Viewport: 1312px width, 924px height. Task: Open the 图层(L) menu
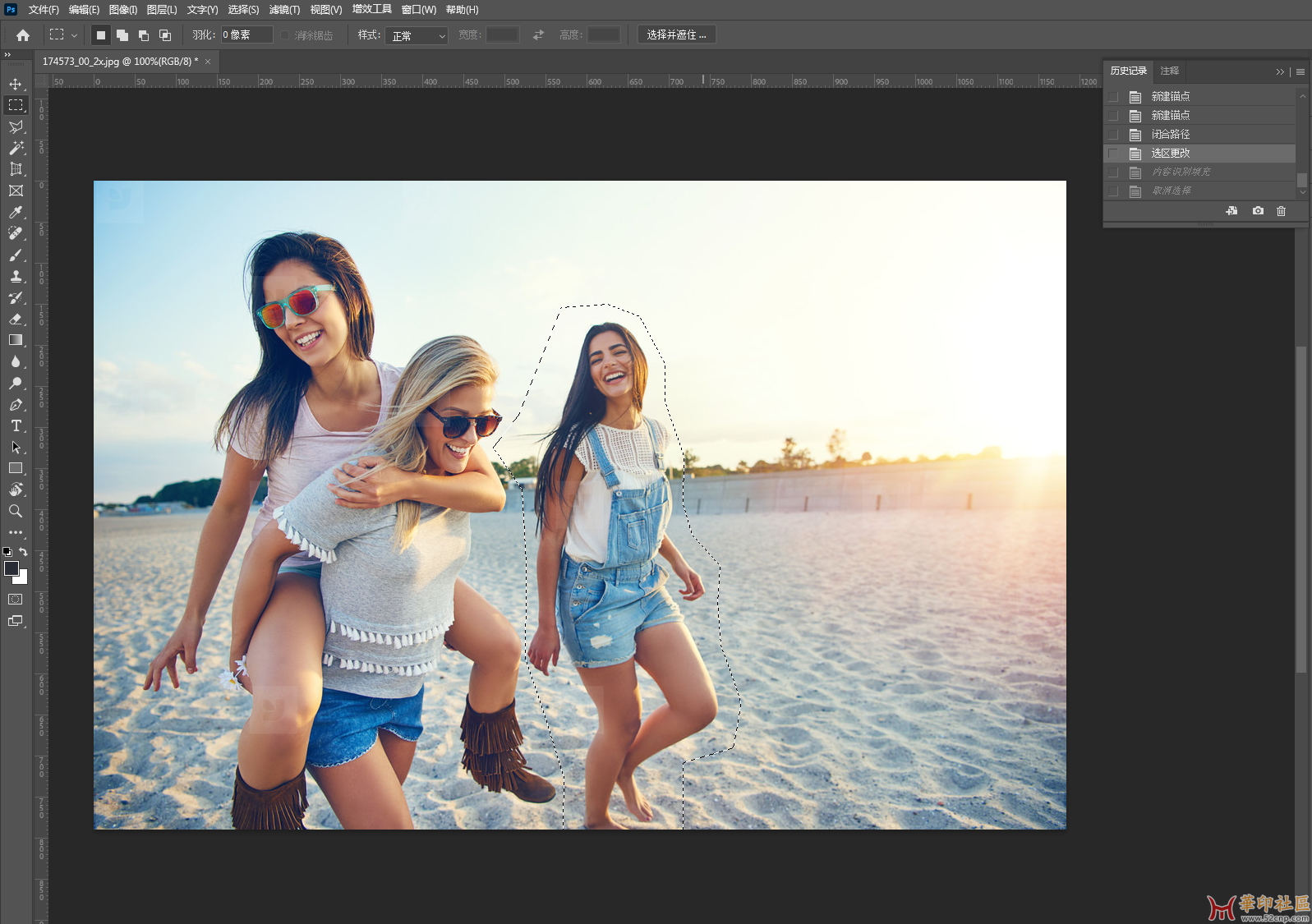point(162,10)
